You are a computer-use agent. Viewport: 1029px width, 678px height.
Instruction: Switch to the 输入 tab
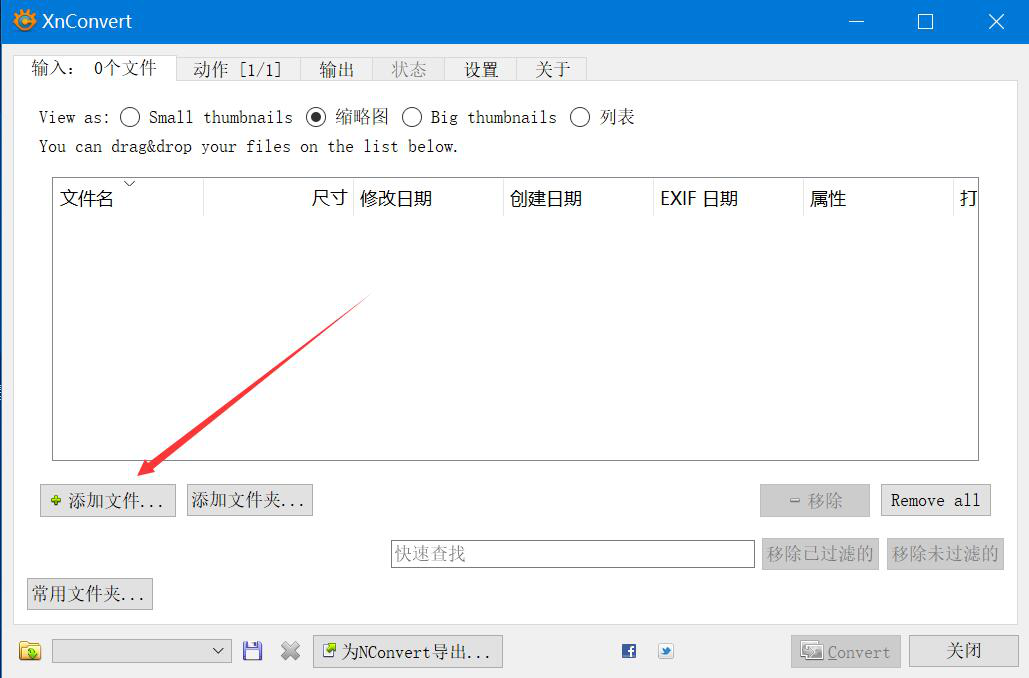94,68
